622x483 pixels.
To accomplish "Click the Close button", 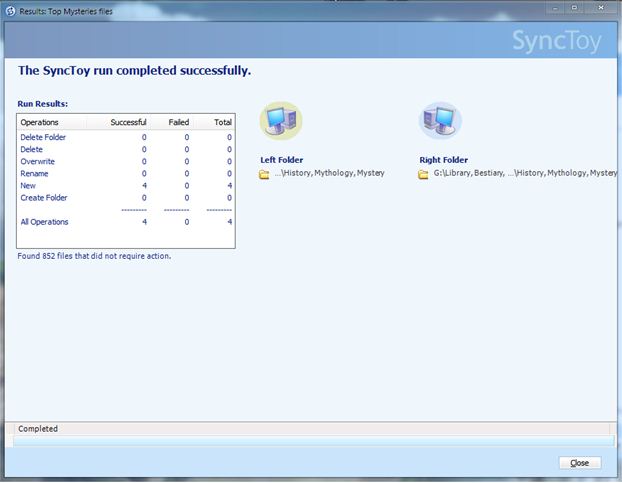I will [580, 463].
